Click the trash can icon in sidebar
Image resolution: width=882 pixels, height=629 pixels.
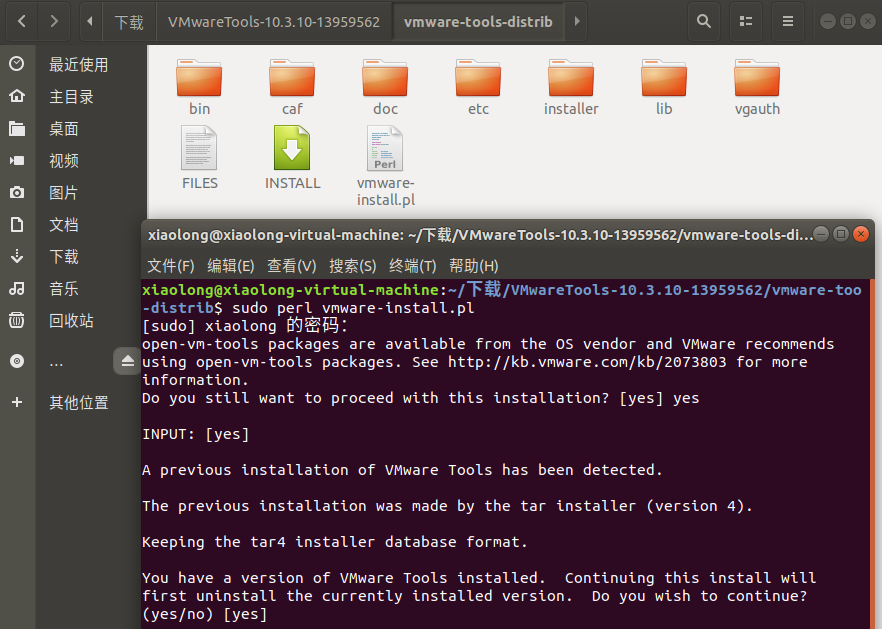pyautogui.click(x=17, y=321)
